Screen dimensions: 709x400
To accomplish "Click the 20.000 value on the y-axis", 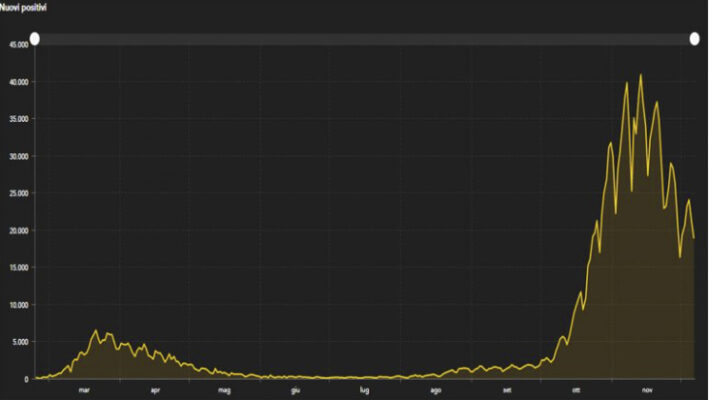I will pyautogui.click(x=18, y=231).
